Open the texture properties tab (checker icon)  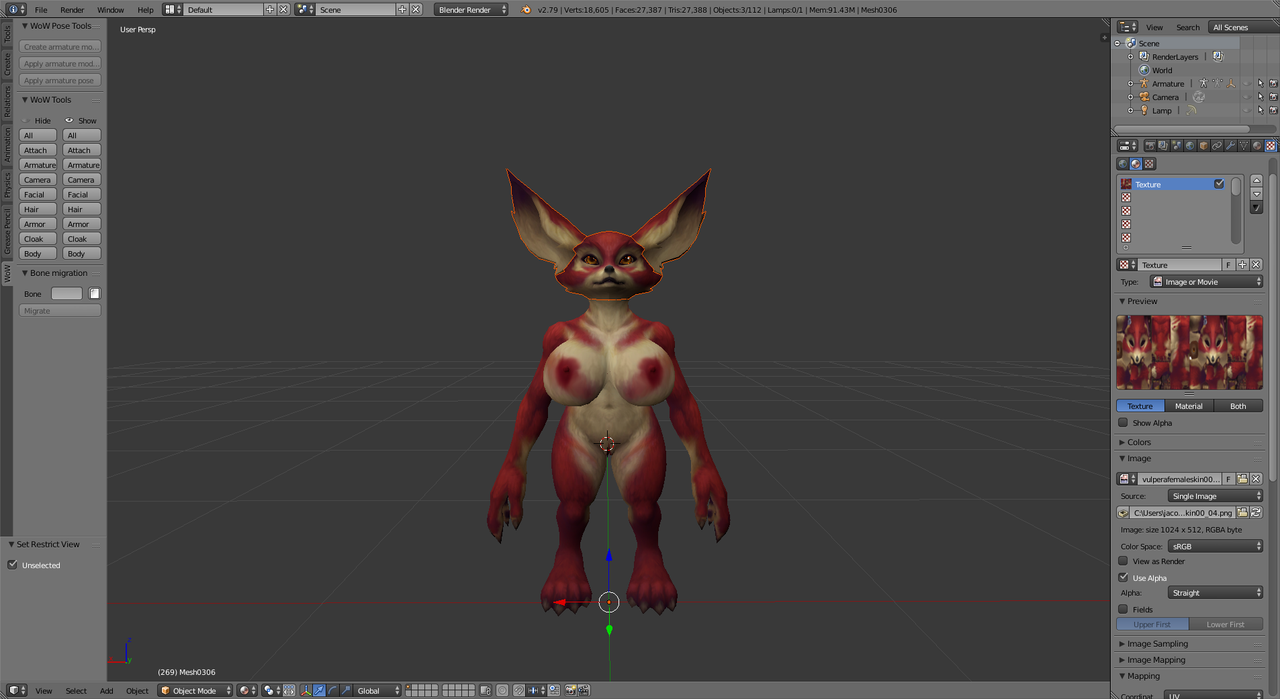(1271, 146)
